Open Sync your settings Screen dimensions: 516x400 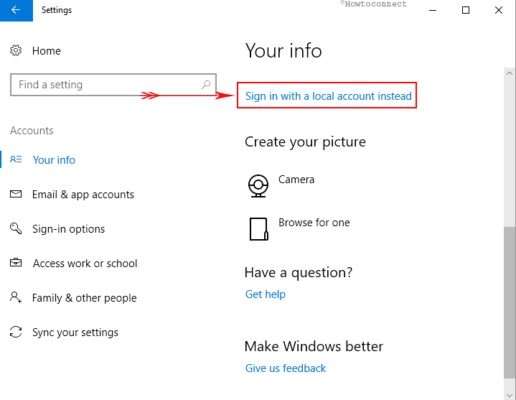[x=75, y=332]
